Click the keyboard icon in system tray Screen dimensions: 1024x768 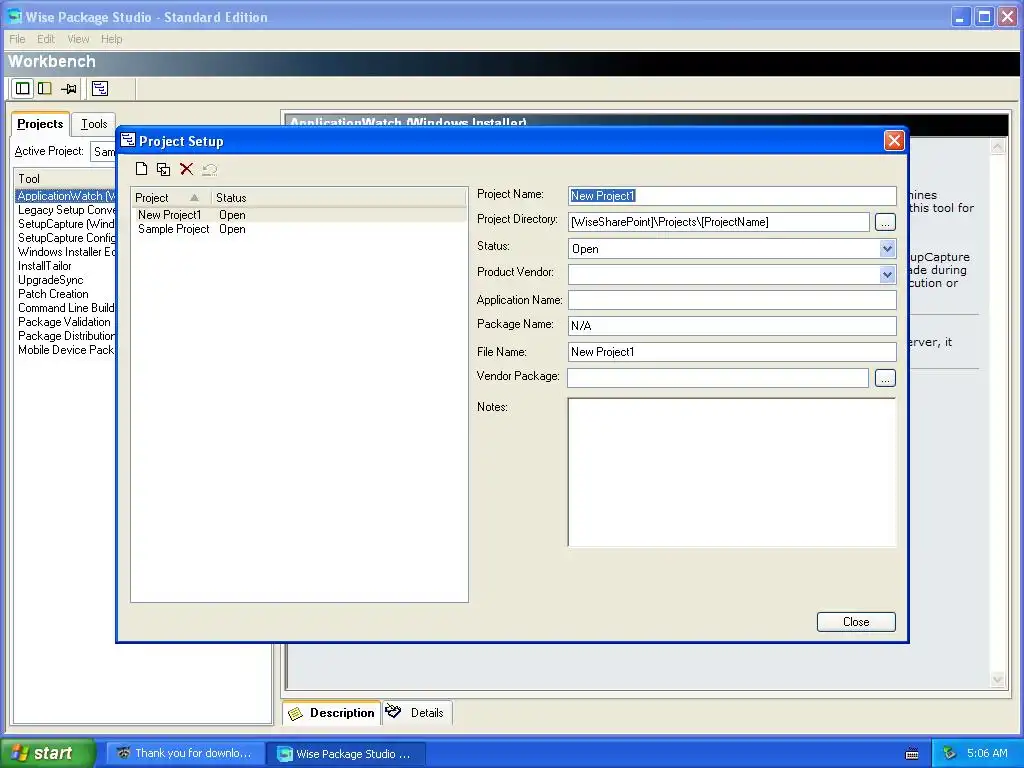[912, 754]
